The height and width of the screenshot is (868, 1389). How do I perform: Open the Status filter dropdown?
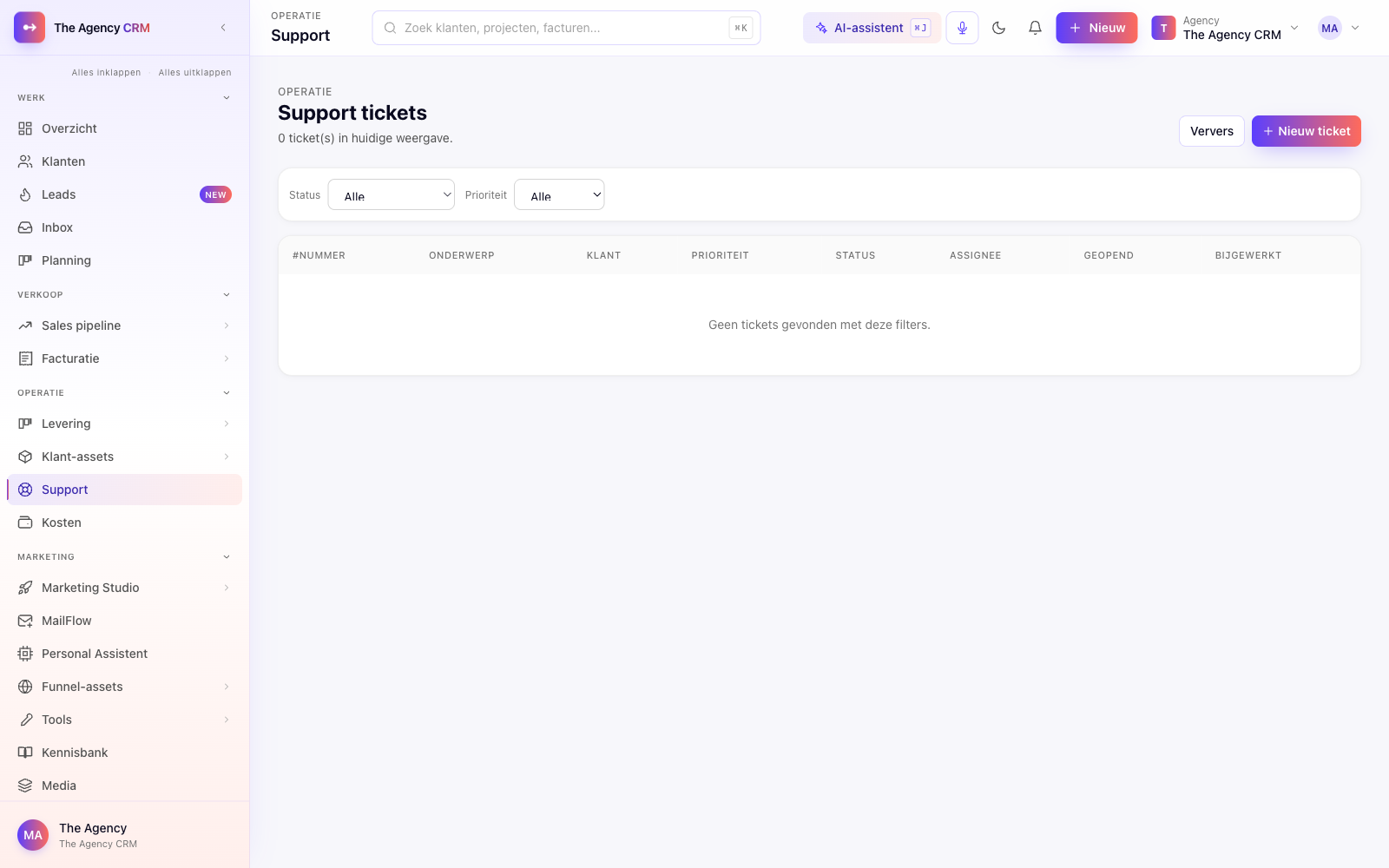[x=392, y=194]
